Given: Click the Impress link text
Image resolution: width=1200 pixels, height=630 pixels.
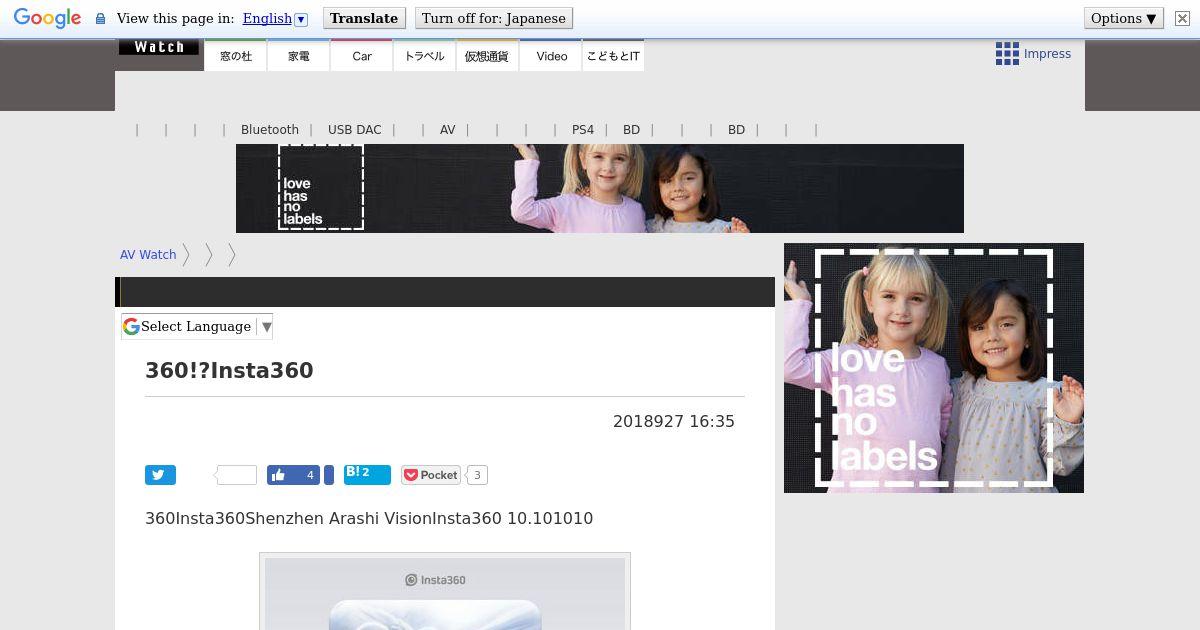Looking at the screenshot, I should click(x=1047, y=54).
